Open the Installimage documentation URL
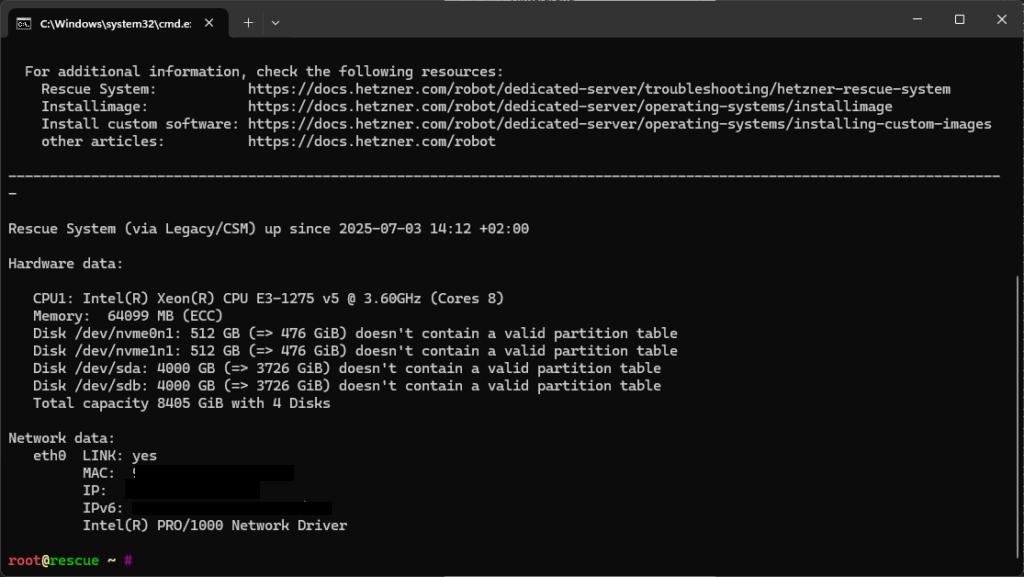This screenshot has width=1024, height=577. click(569, 106)
